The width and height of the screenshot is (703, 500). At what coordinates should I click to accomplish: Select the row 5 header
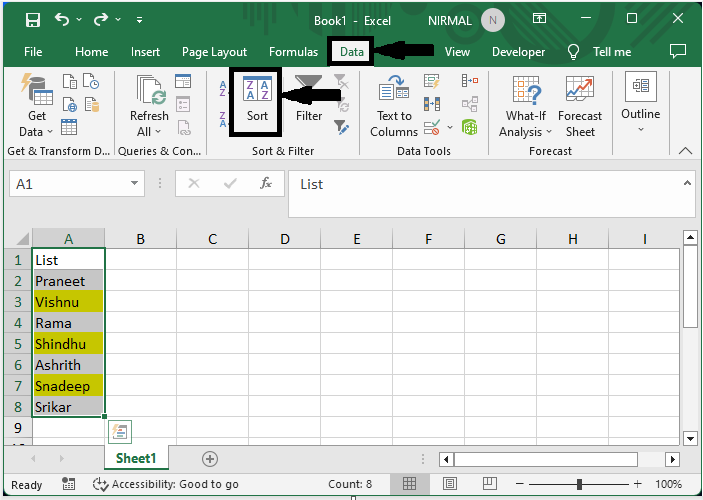(17, 344)
